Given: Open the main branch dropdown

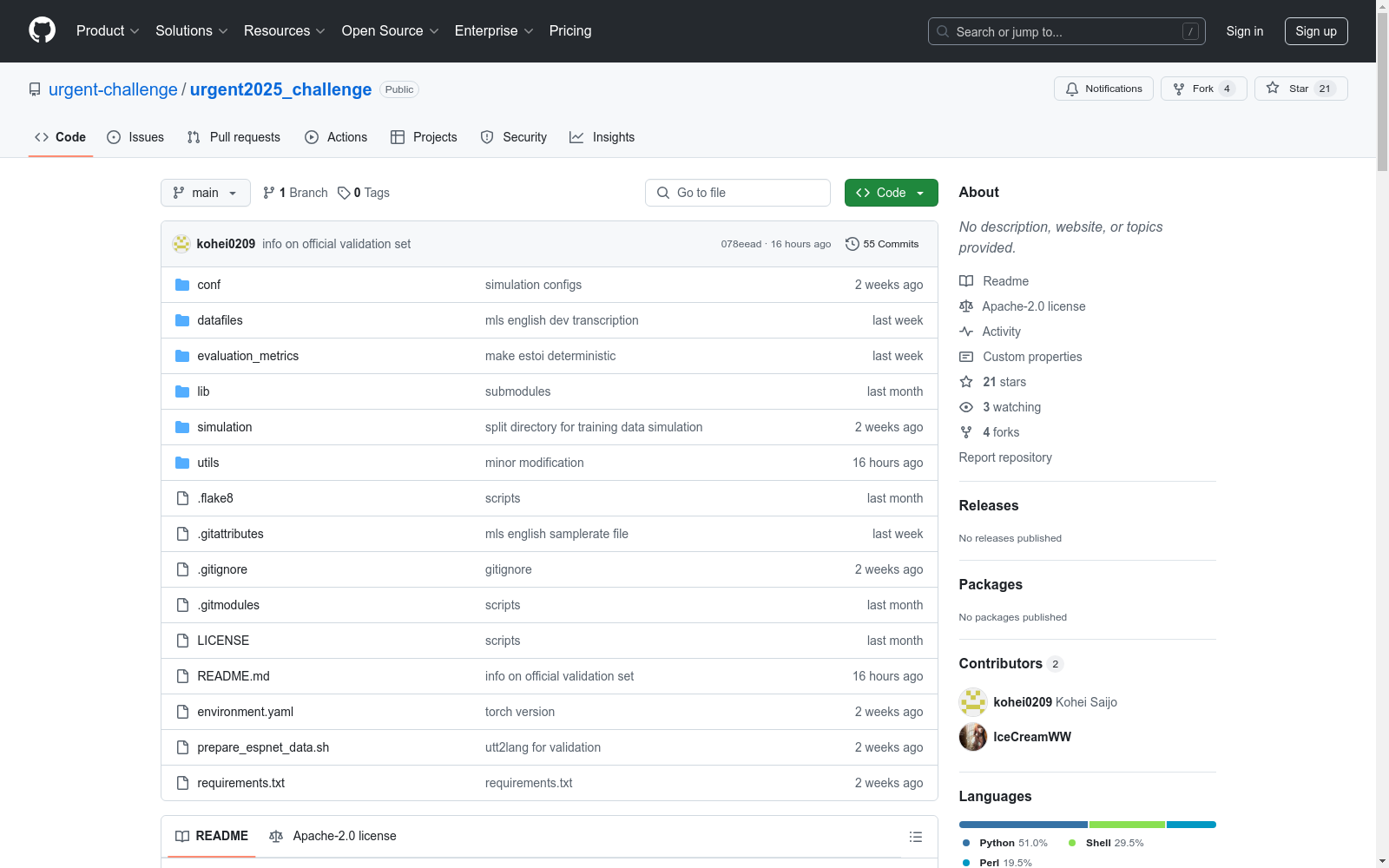Looking at the screenshot, I should click(206, 193).
